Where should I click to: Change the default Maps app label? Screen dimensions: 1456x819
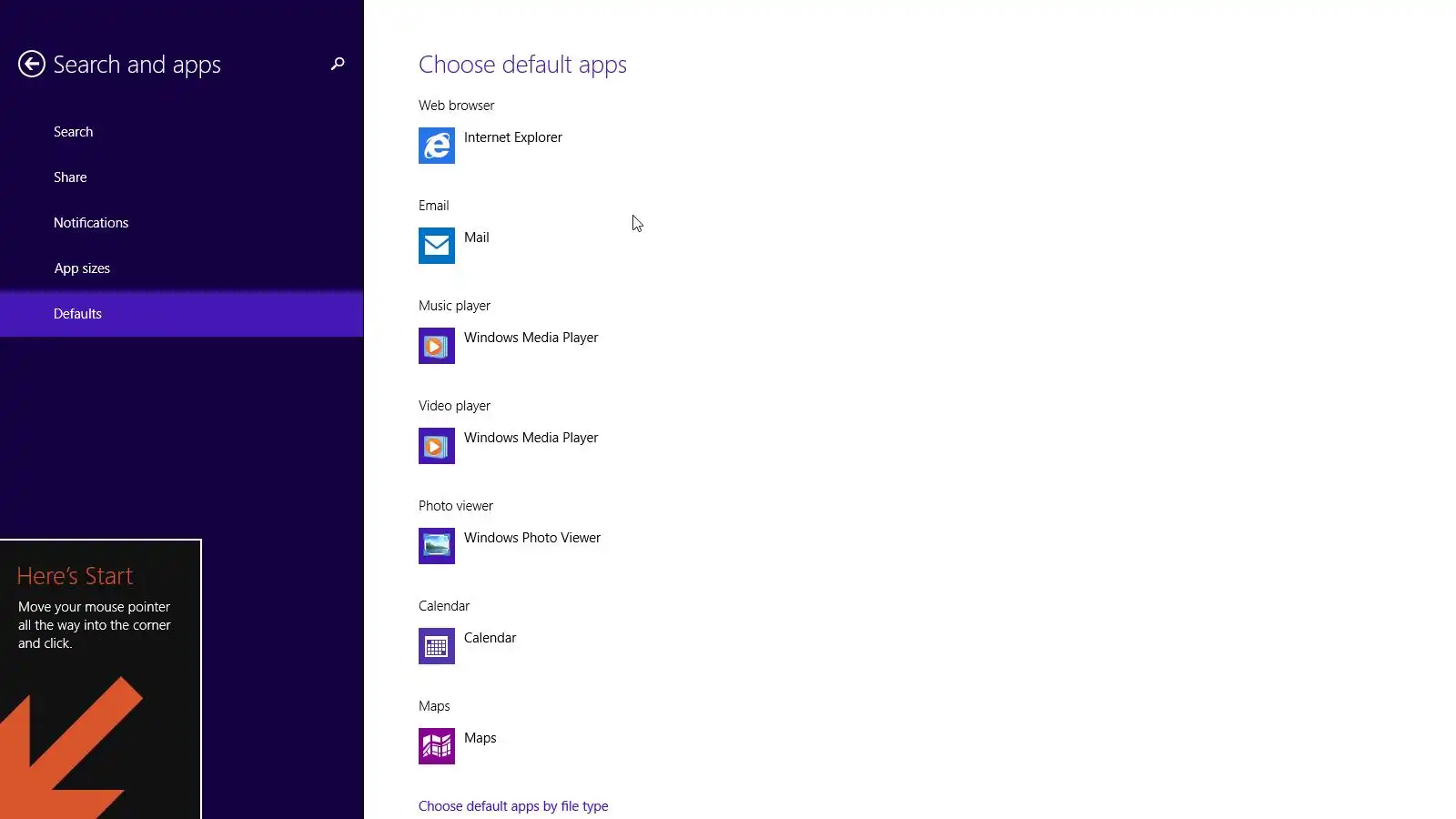(x=480, y=738)
